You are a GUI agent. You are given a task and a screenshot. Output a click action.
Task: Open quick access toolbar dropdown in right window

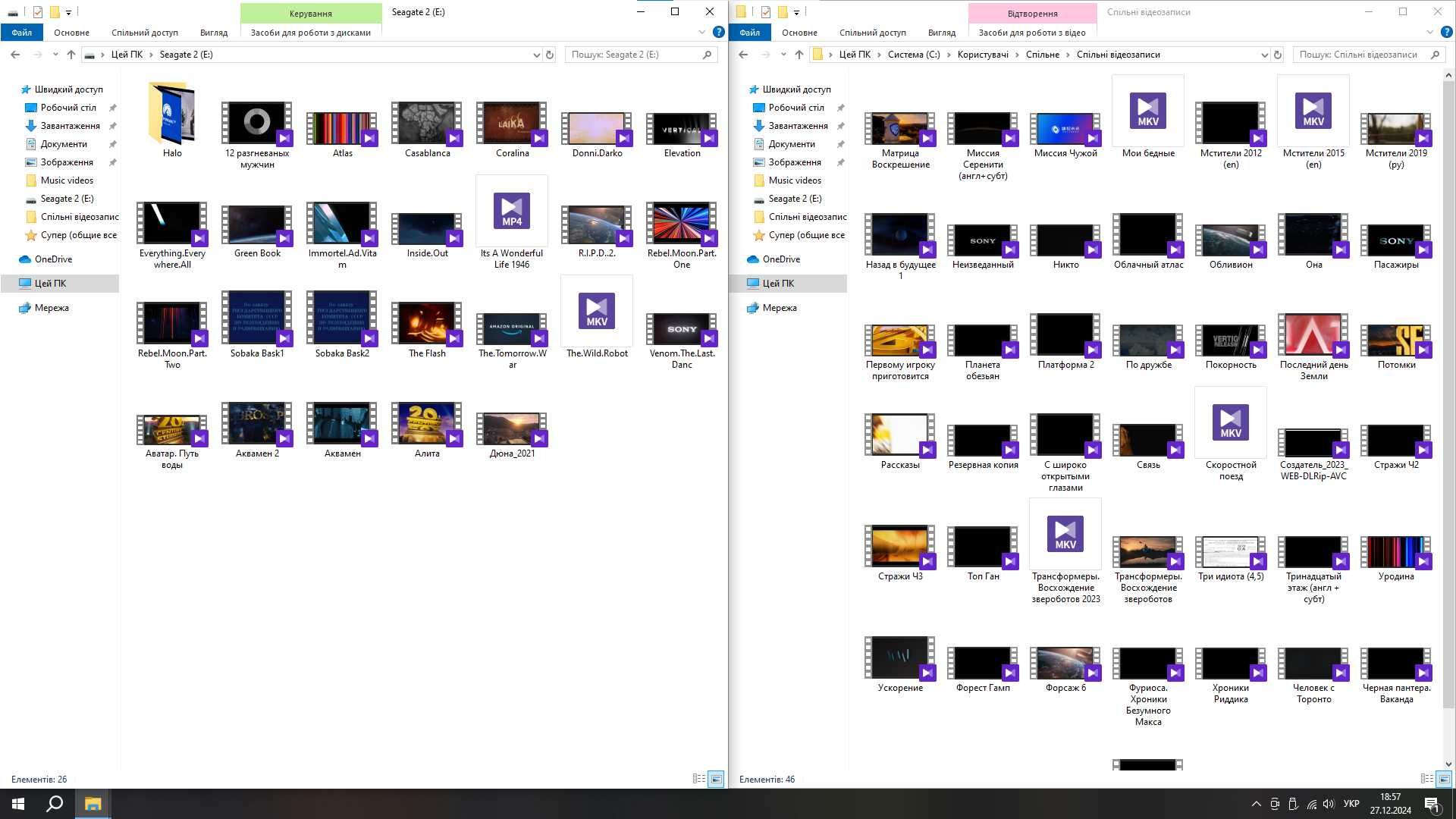(796, 12)
